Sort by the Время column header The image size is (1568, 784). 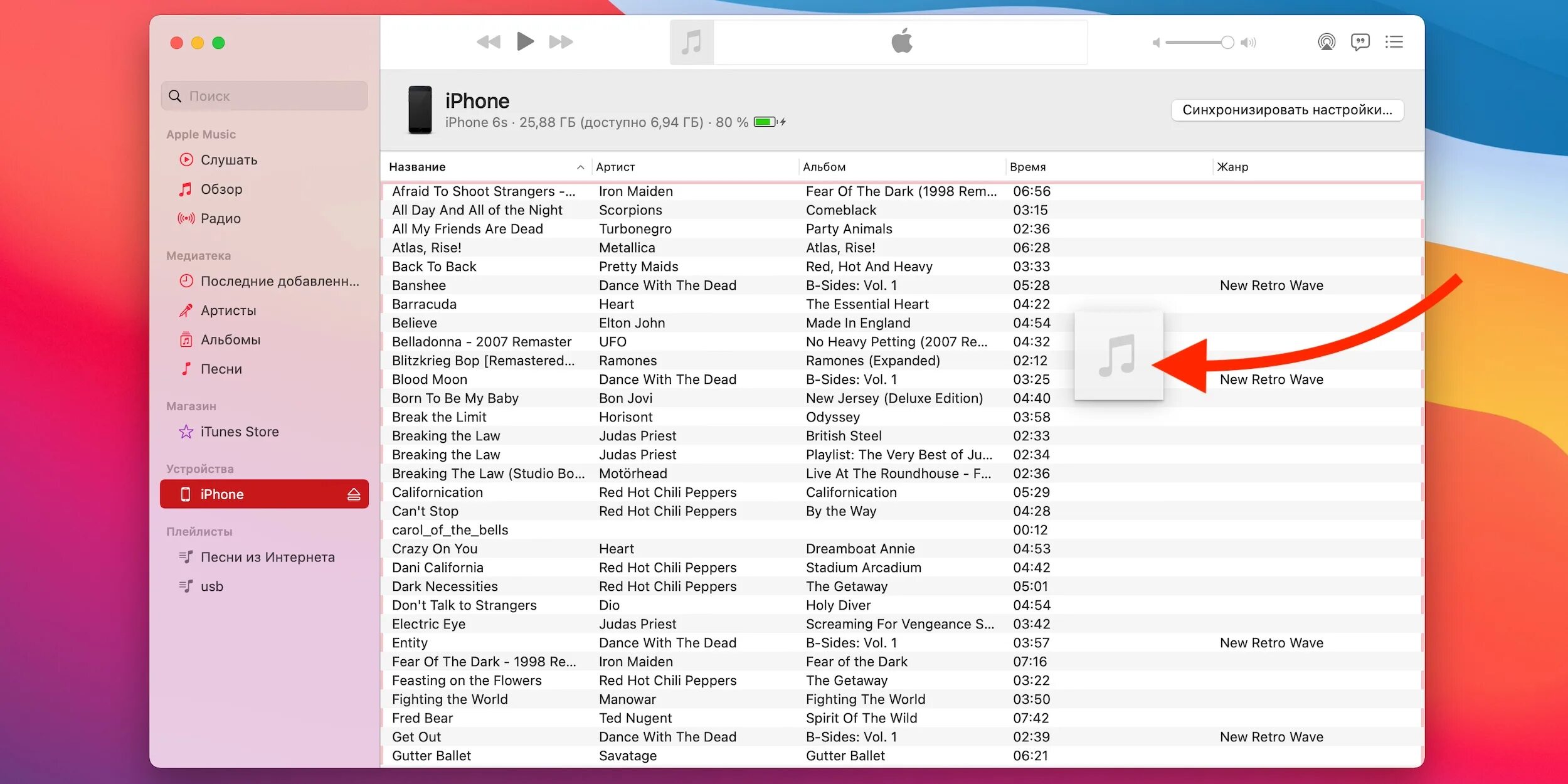point(1027,167)
